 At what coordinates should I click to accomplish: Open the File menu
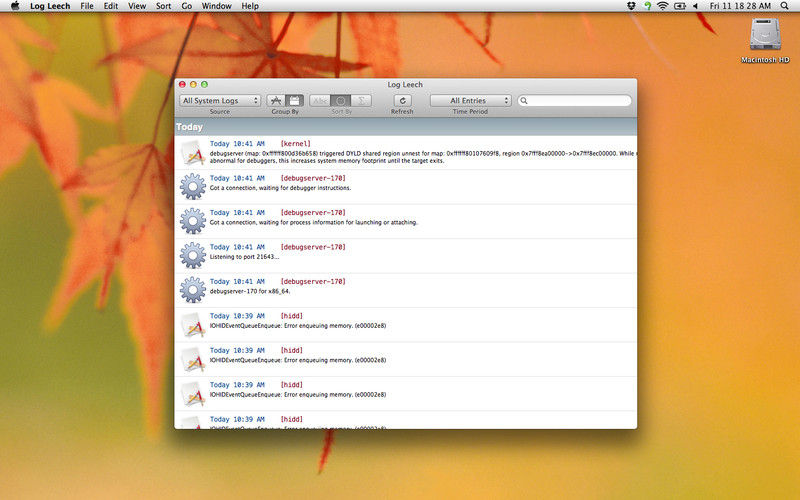(x=87, y=6)
